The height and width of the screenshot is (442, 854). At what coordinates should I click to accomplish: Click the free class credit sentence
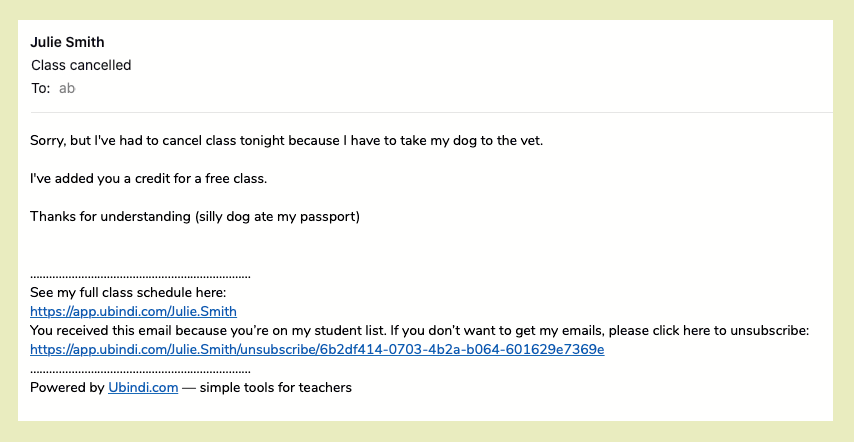[x=149, y=178]
